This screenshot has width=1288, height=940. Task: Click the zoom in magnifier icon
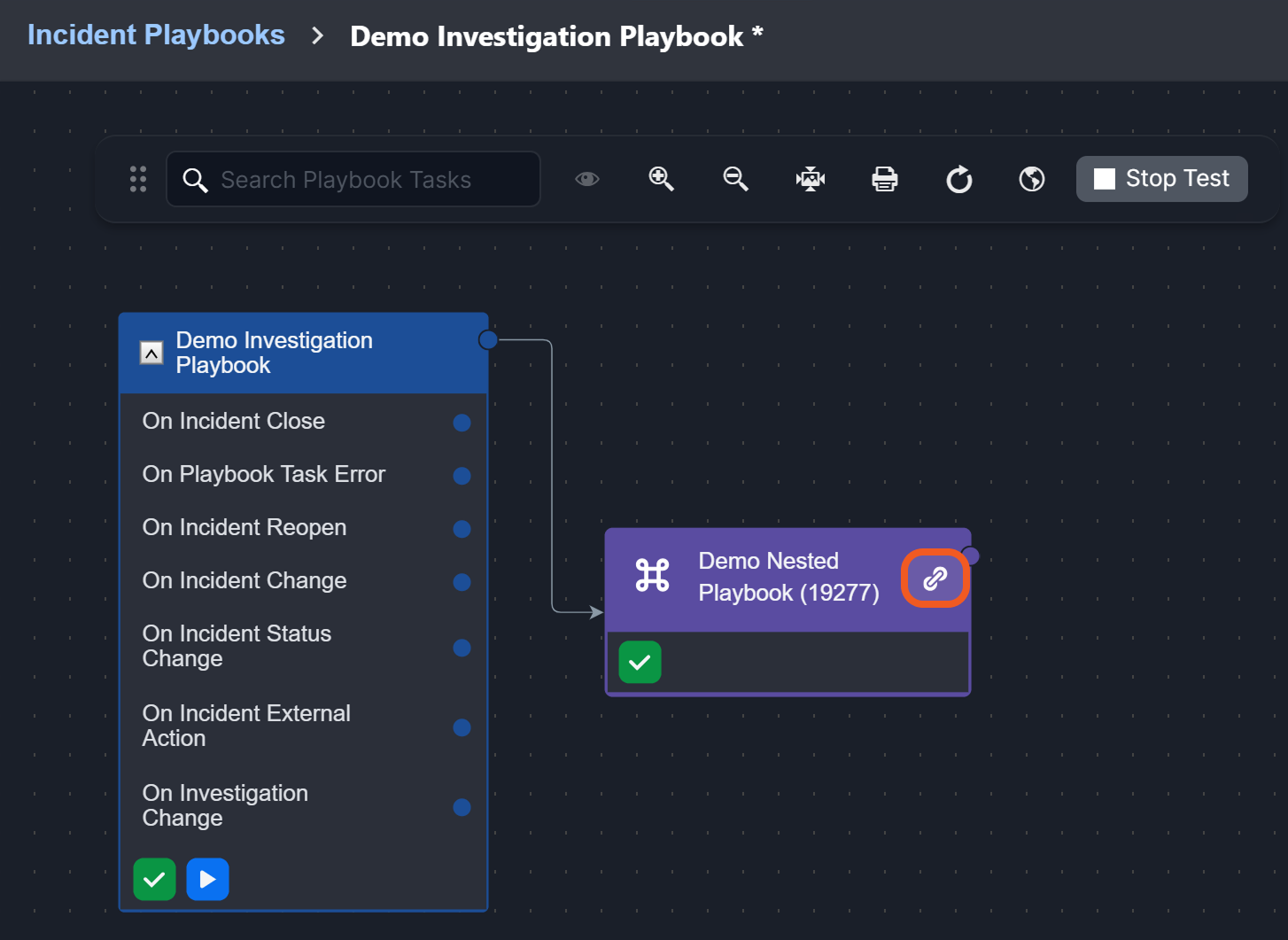[661, 179]
